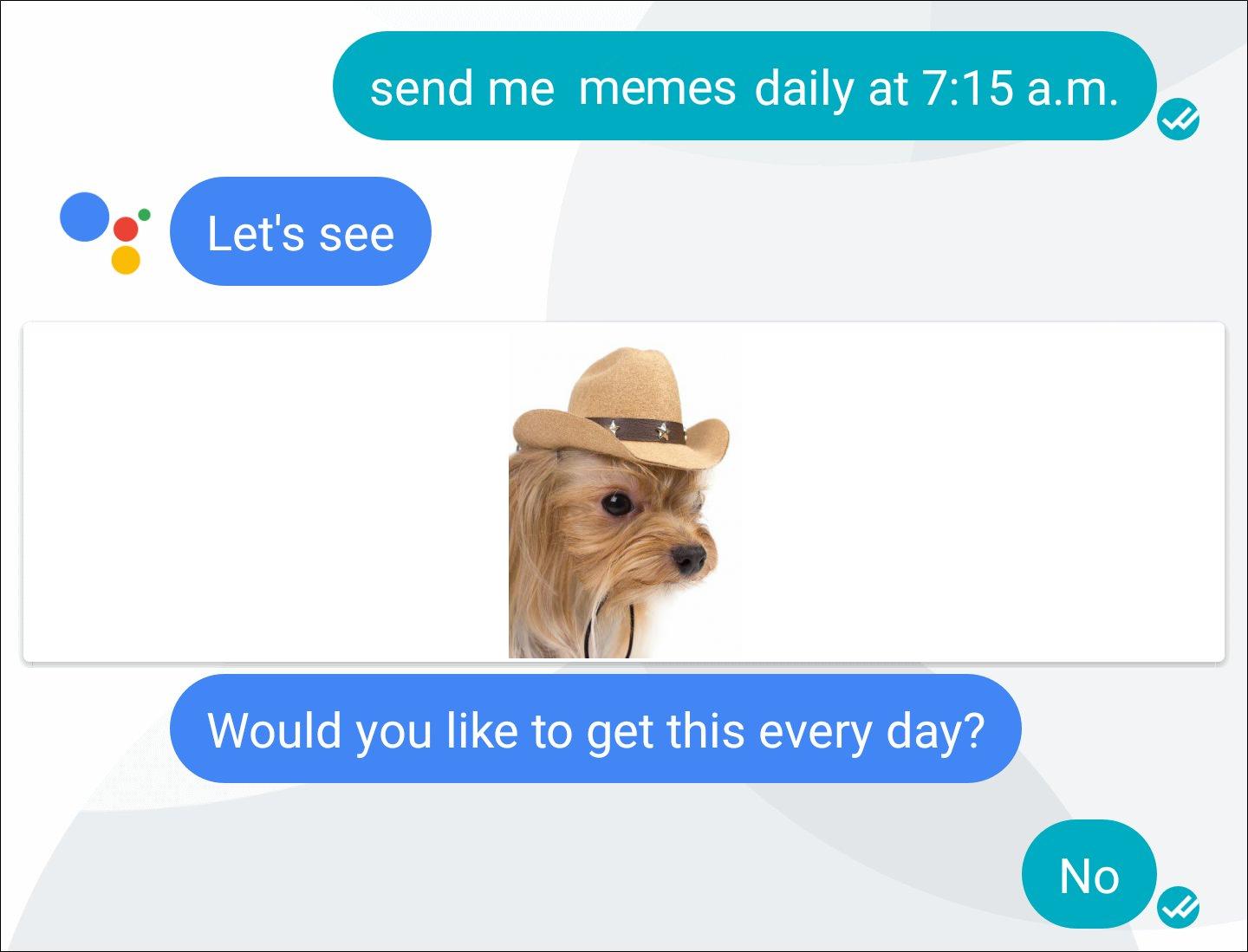Tap the word "memes" in sent message
The width and height of the screenshot is (1248, 952).
pos(657,87)
